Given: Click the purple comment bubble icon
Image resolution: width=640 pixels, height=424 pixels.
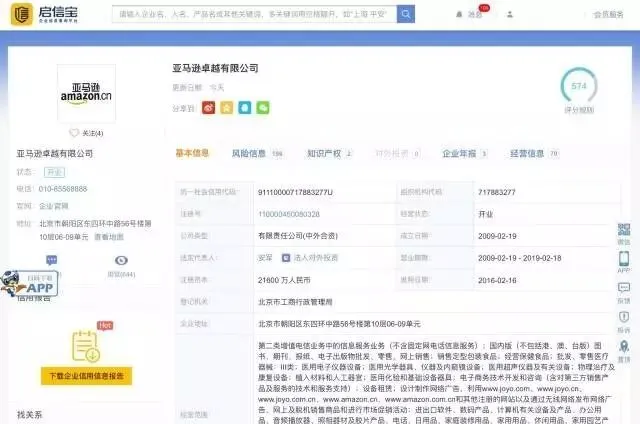Looking at the screenshot, I should (x=52, y=260).
